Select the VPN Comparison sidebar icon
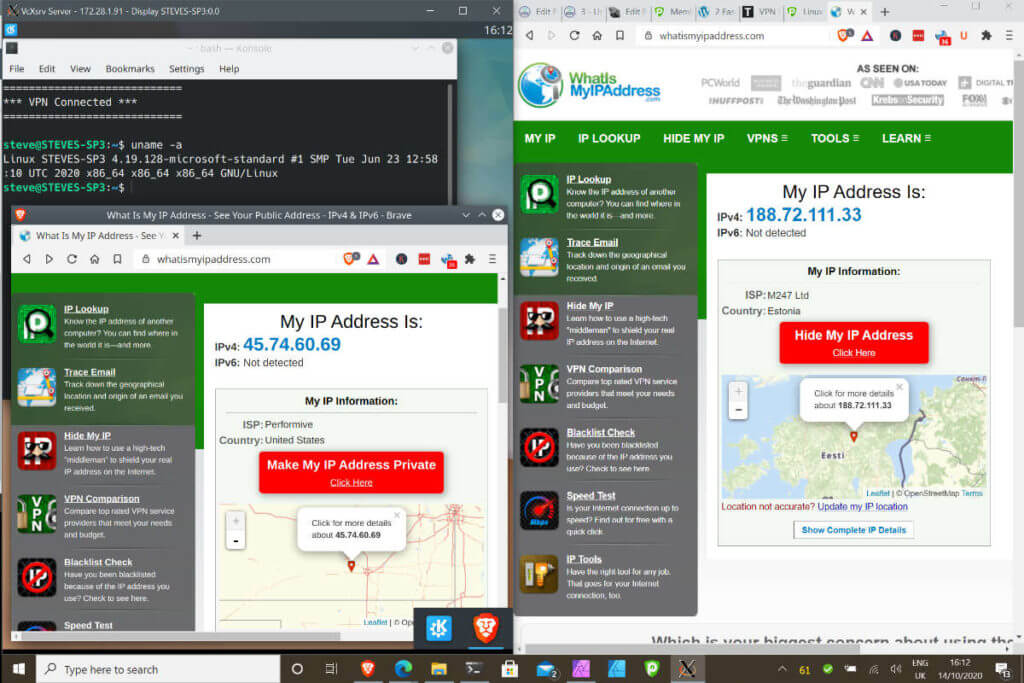1024x683 pixels. (540, 385)
